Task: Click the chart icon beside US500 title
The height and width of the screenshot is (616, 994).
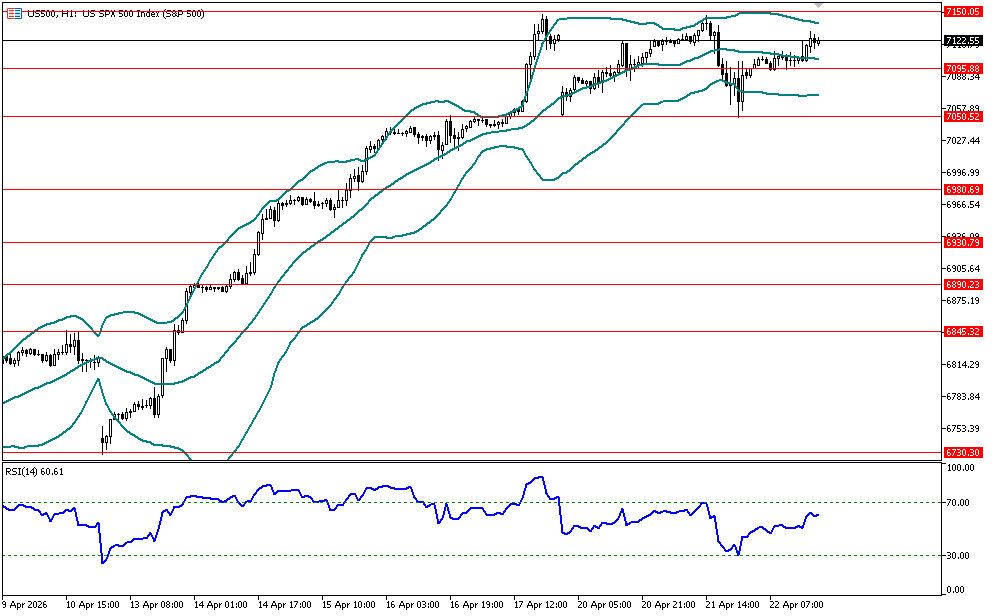Action: click(14, 14)
